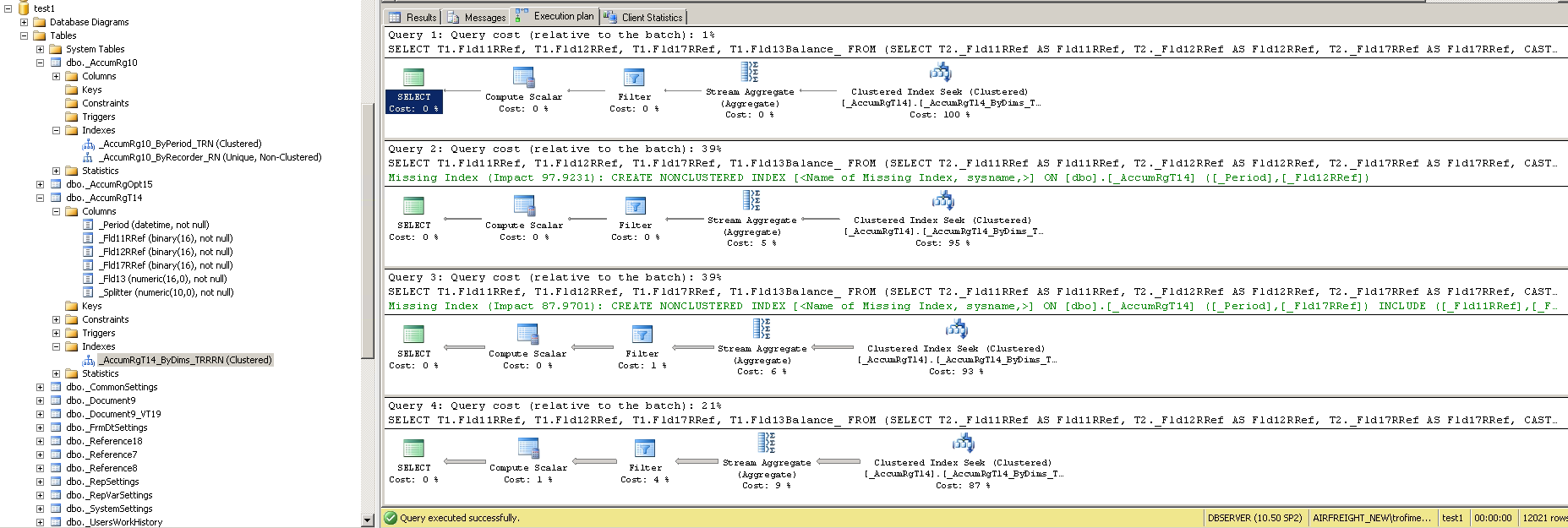Click the Clustered Index Seek icon in Query 2

(942, 200)
